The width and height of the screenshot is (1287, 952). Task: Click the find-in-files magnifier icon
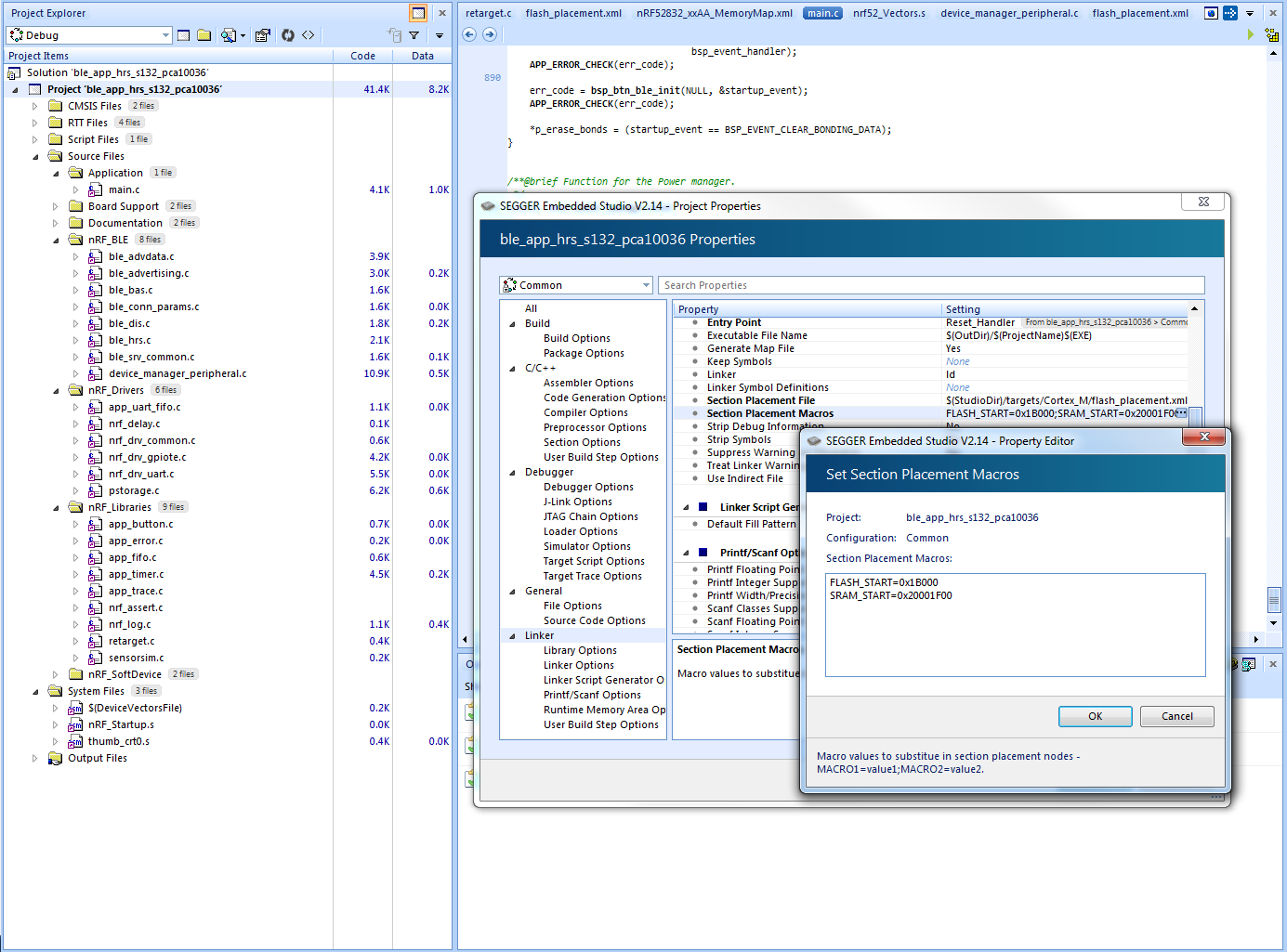coord(228,35)
